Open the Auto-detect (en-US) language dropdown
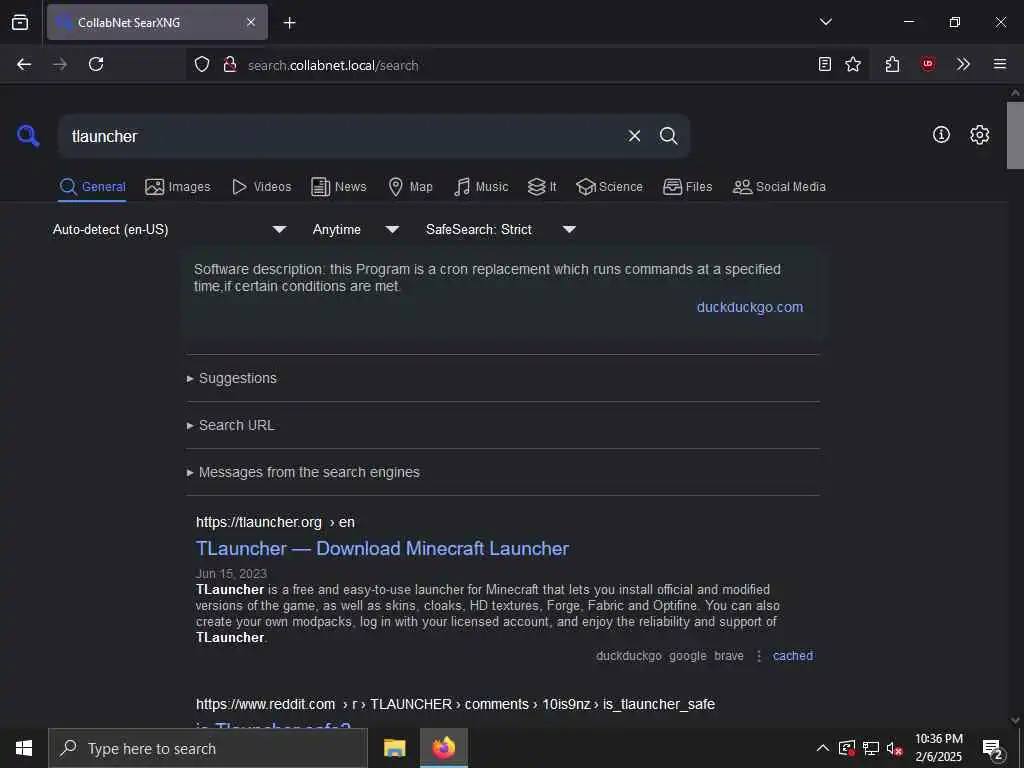Image resolution: width=1024 pixels, height=768 pixels. pyautogui.click(x=170, y=229)
